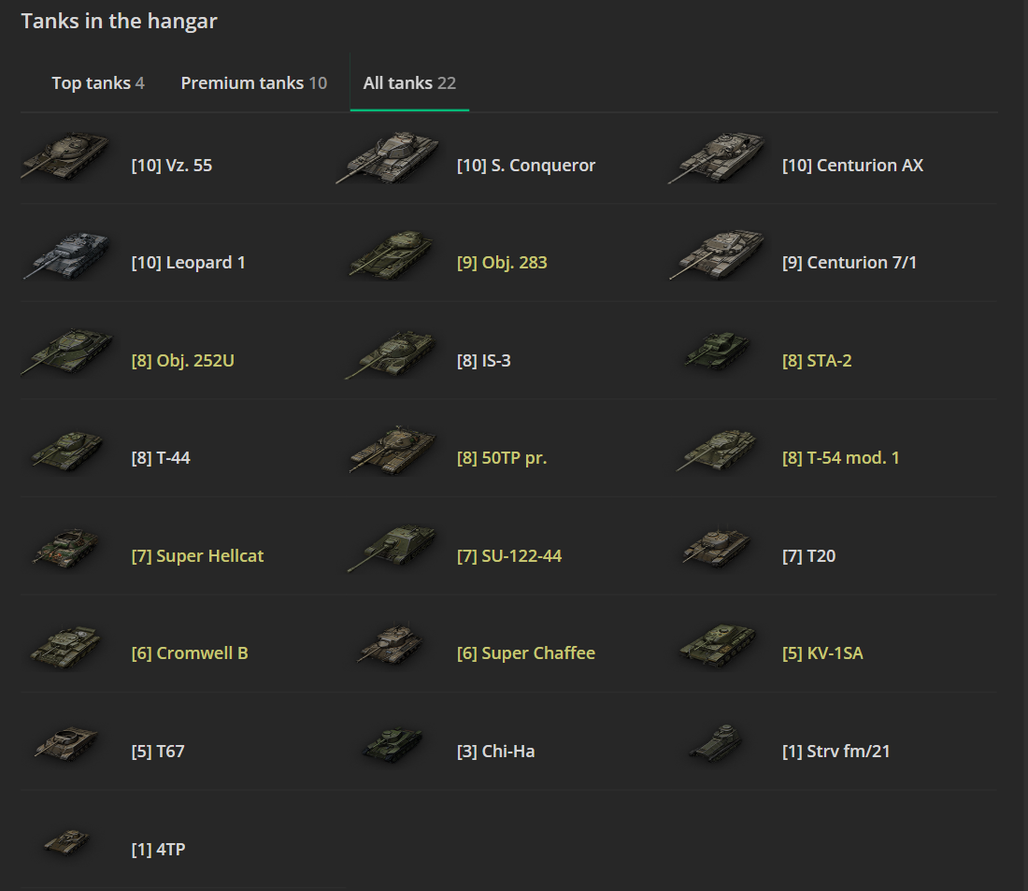Open the [9] Obj. 283 premium link

tap(502, 263)
